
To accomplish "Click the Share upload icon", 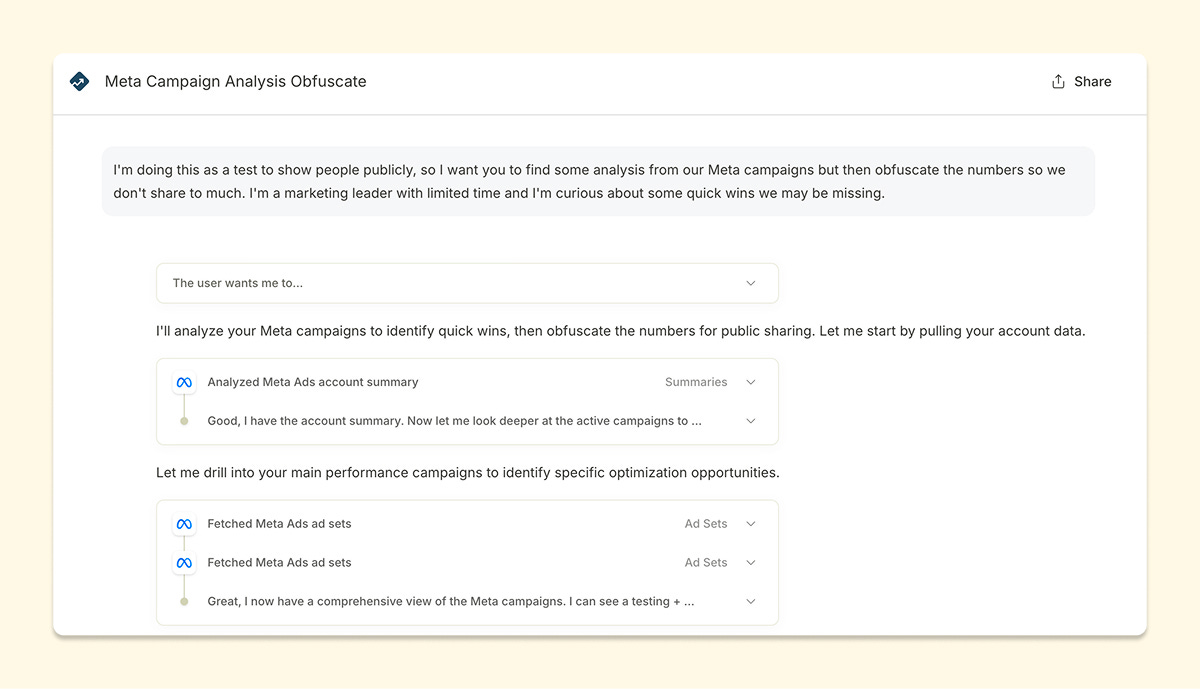I will [x=1058, y=82].
